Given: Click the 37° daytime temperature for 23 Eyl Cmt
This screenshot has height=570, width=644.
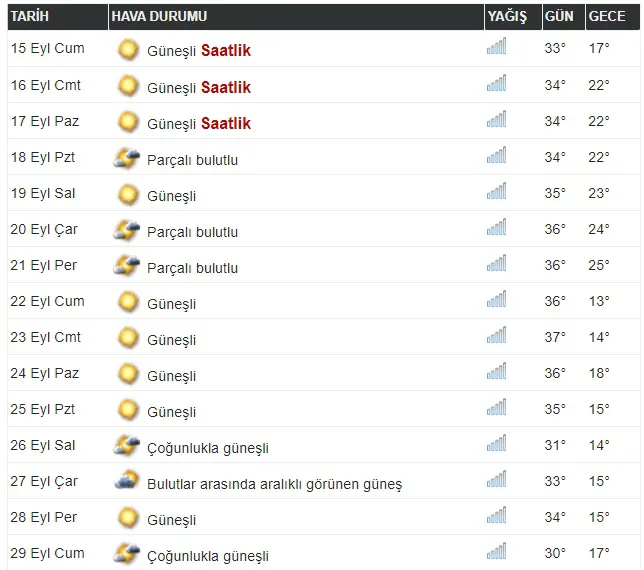Looking at the screenshot, I should (x=555, y=338).
